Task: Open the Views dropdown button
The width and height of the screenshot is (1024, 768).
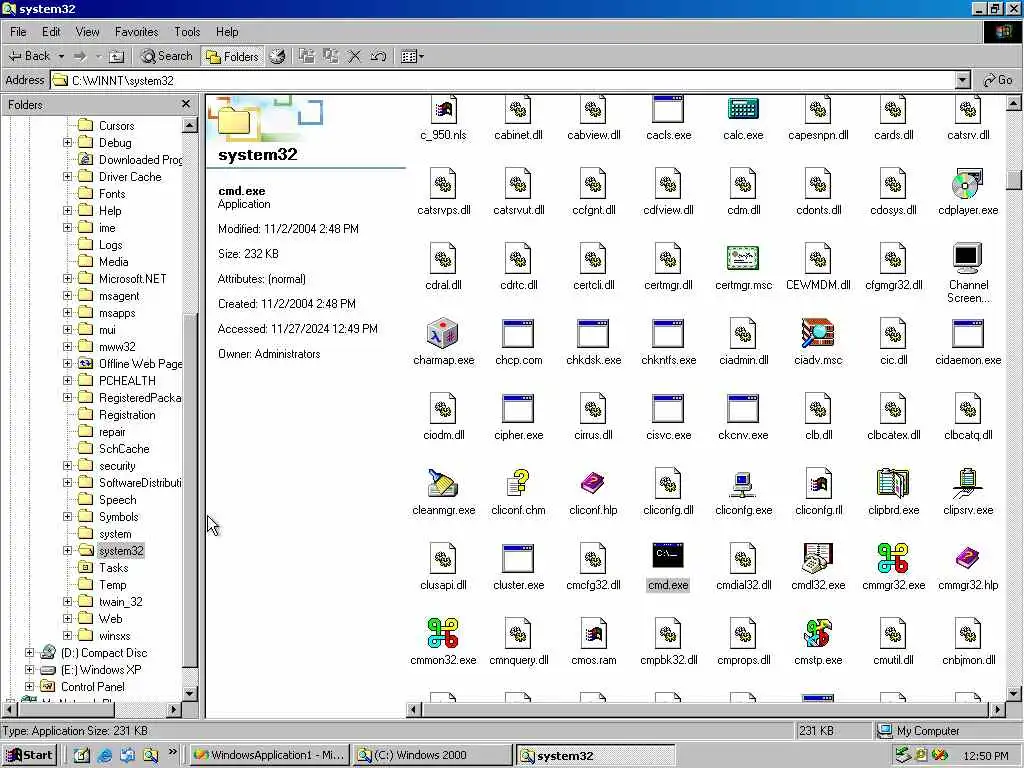Action: pos(412,56)
